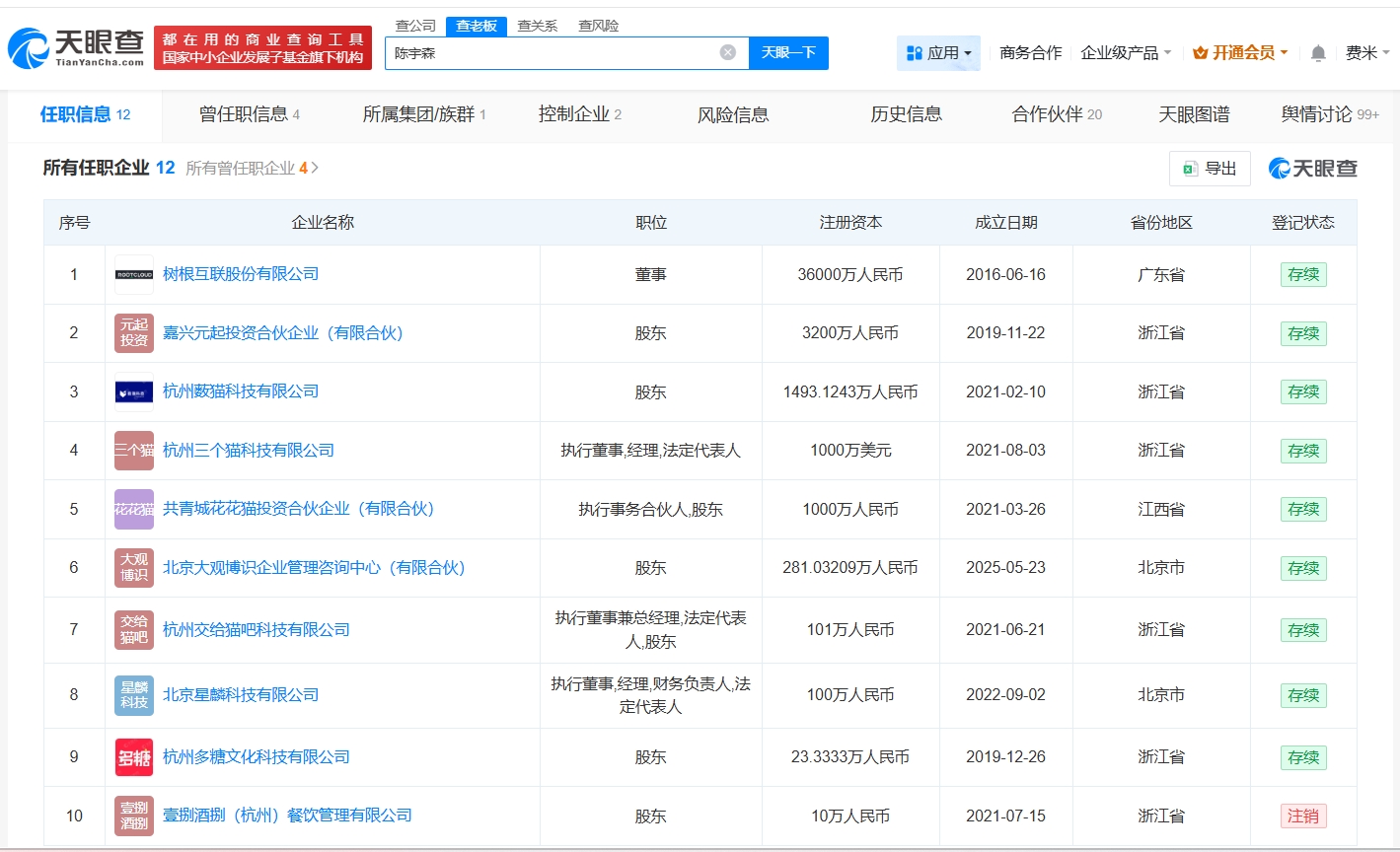The width and height of the screenshot is (1400, 852).
Task: Open the 风险信息 tab
Action: point(733,114)
